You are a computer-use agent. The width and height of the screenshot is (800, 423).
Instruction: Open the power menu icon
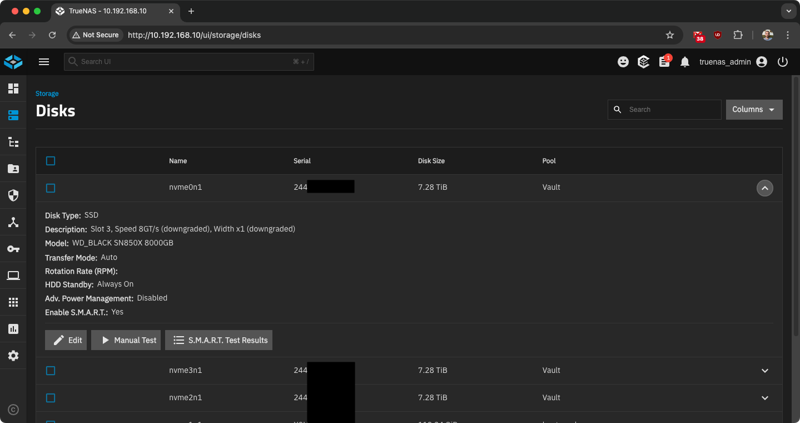pyautogui.click(x=783, y=62)
